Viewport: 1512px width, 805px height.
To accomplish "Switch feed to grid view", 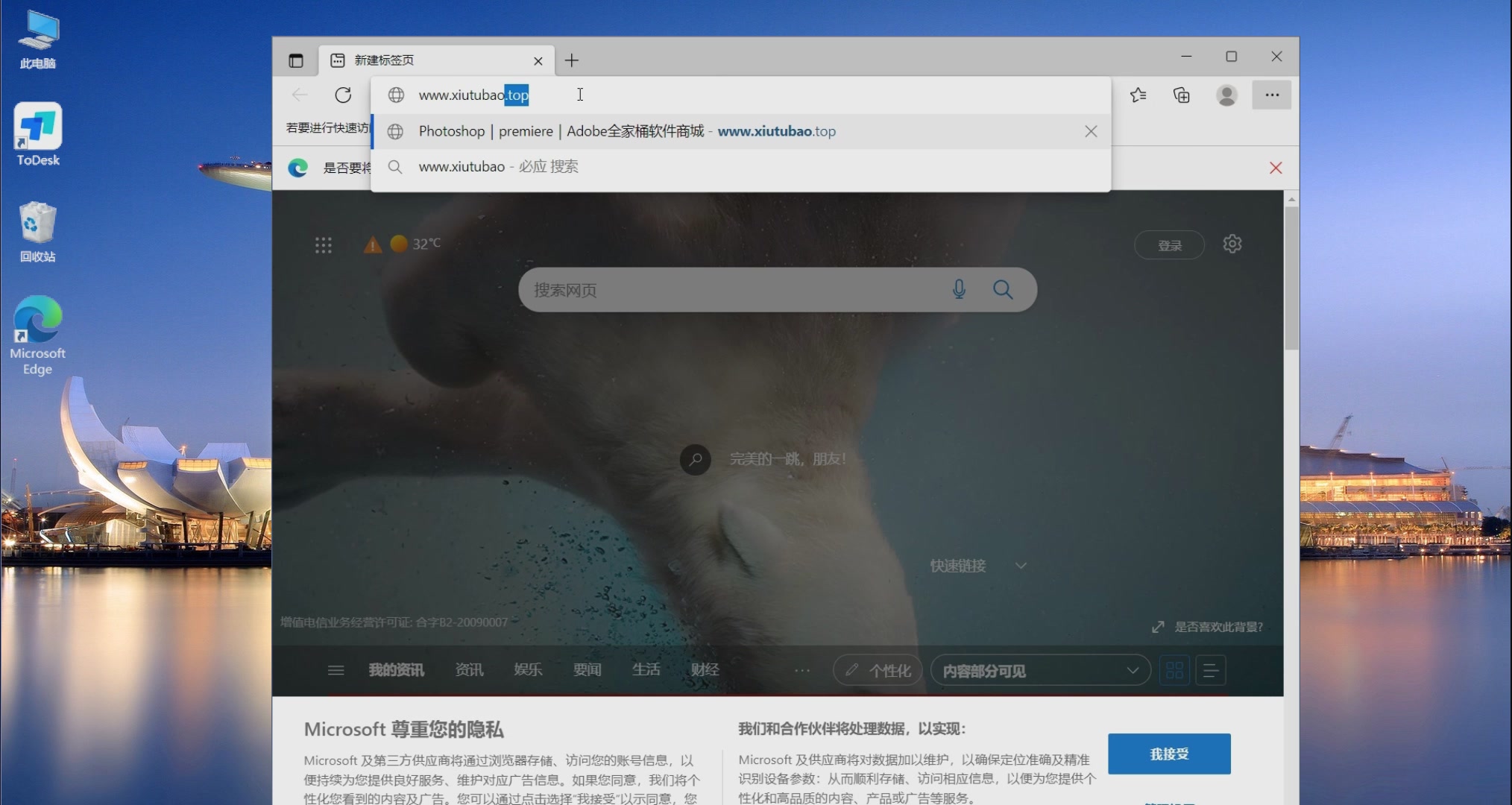I will [x=1174, y=671].
